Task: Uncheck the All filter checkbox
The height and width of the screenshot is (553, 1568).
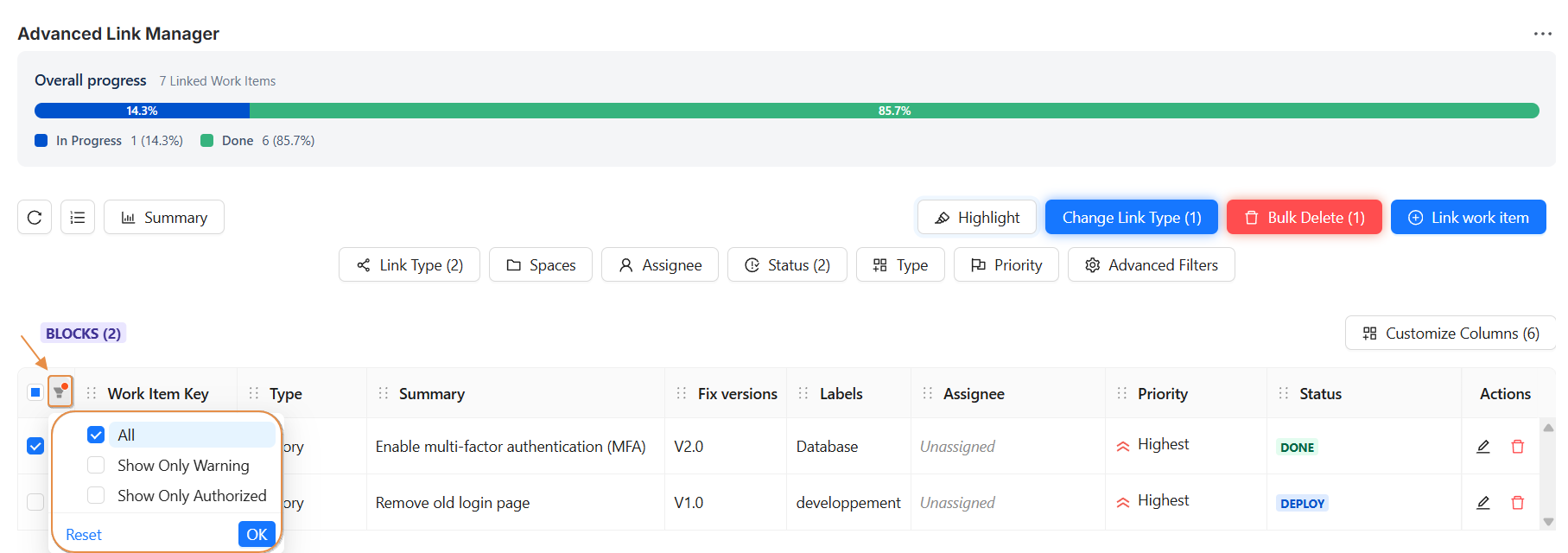Action: click(x=96, y=435)
